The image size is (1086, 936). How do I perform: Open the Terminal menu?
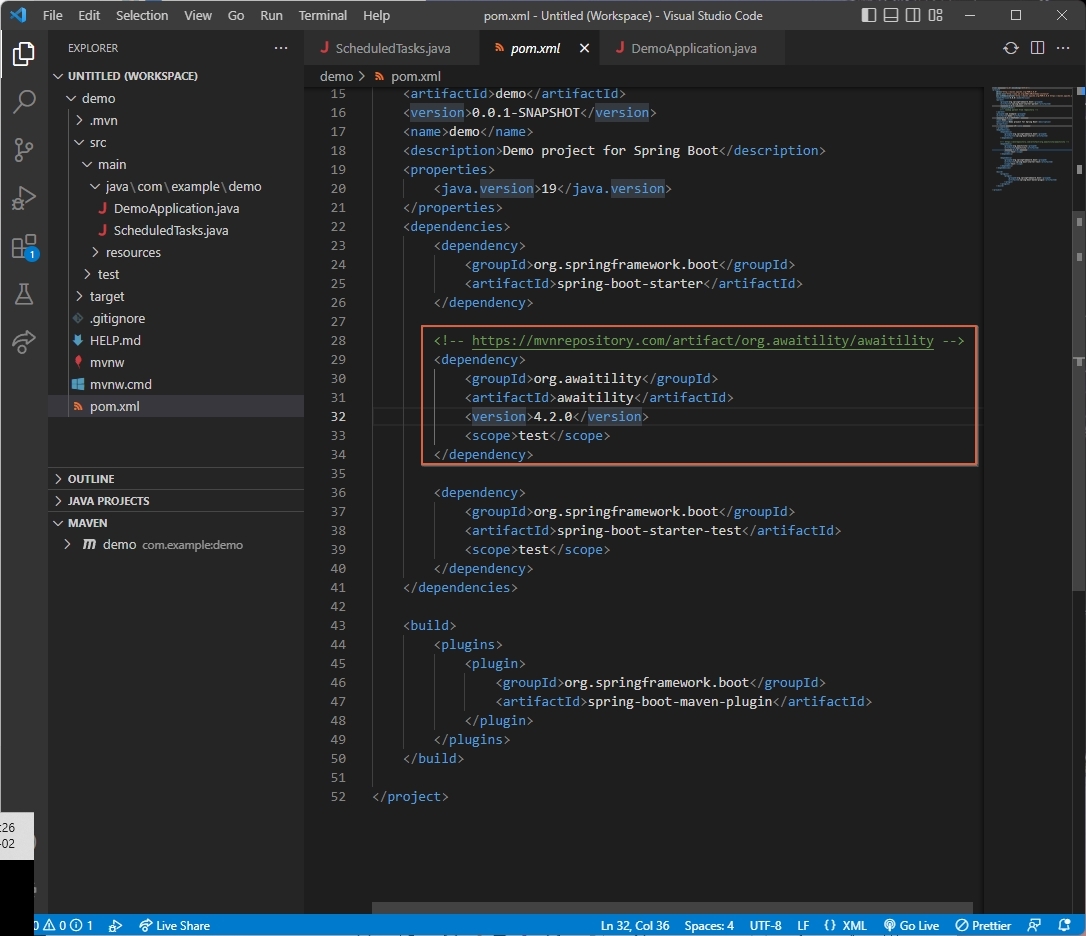click(x=322, y=15)
